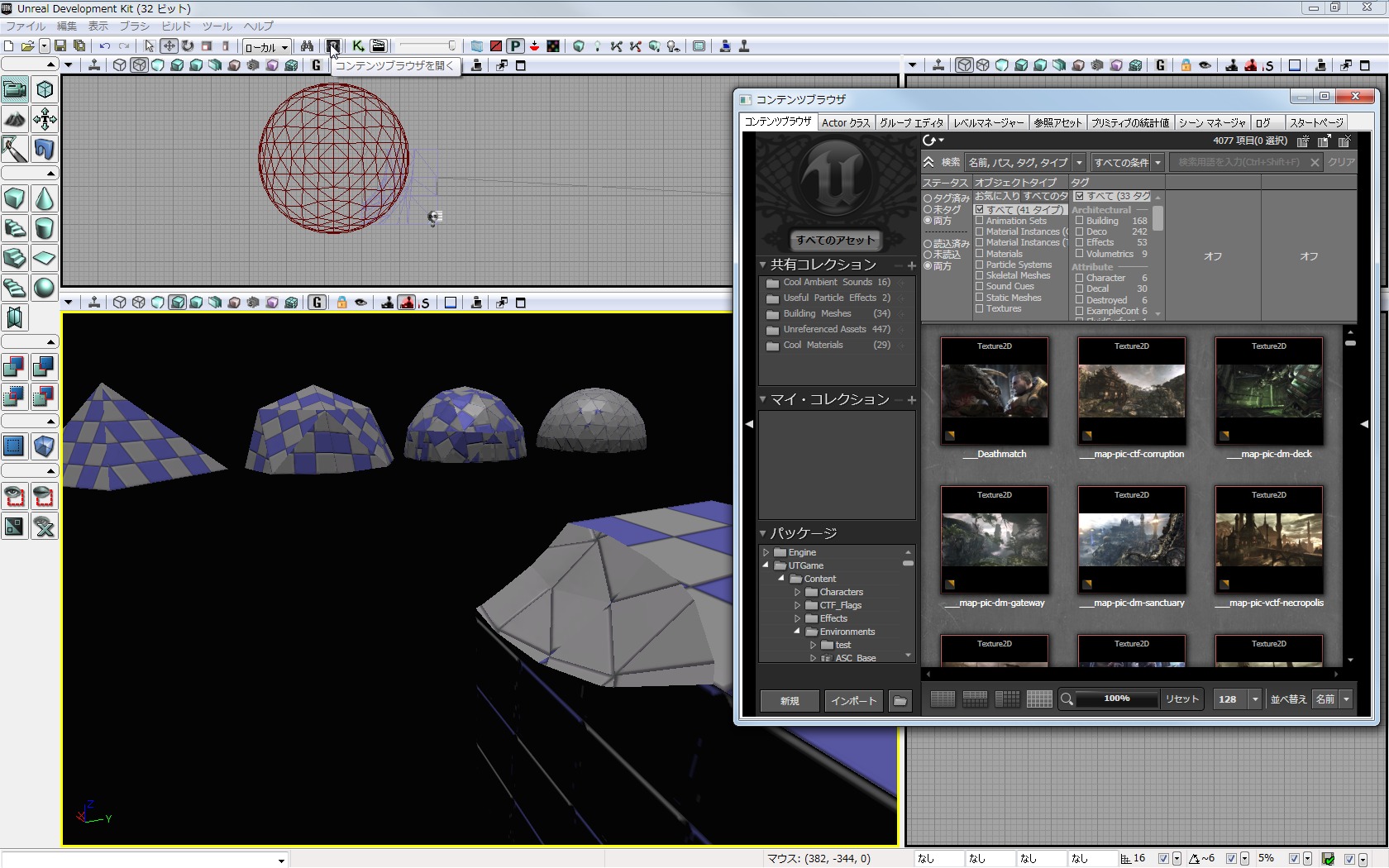
Task: Expand the Characters package folder
Action: (798, 592)
